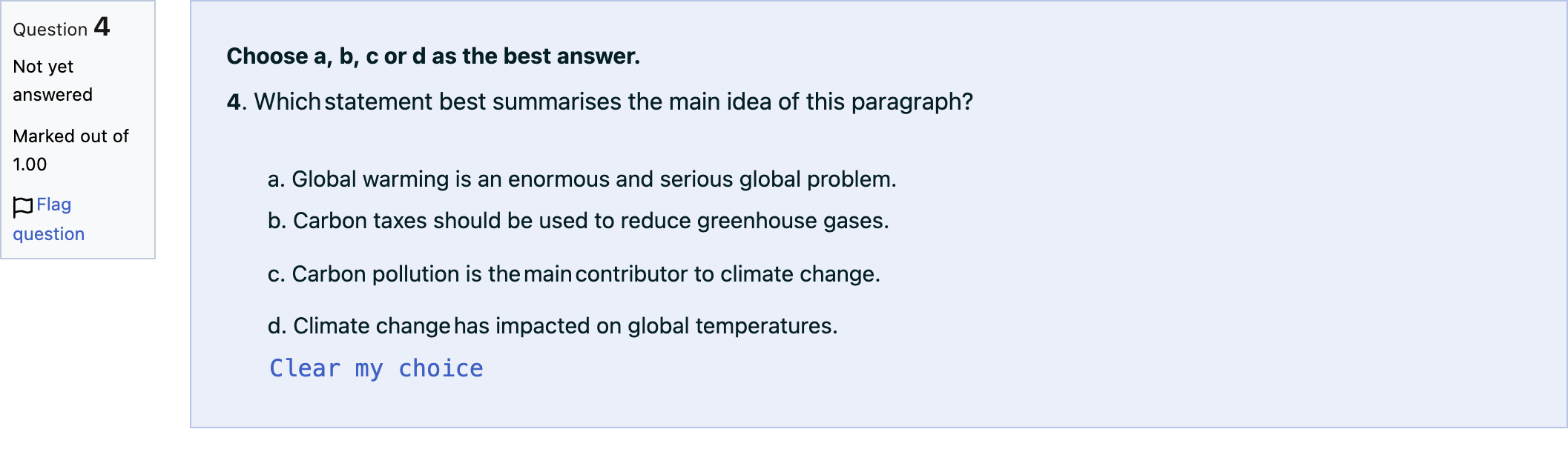
Task: Click the Not yet answered status text
Action: tap(53, 81)
